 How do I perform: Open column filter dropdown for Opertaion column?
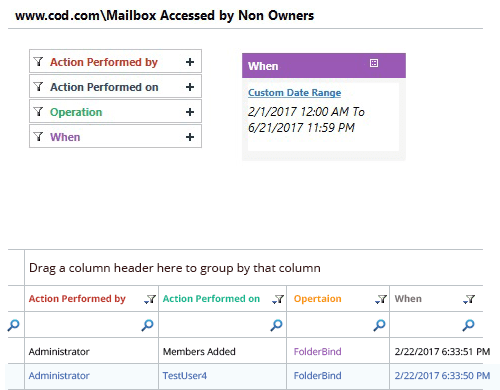click(x=381, y=299)
